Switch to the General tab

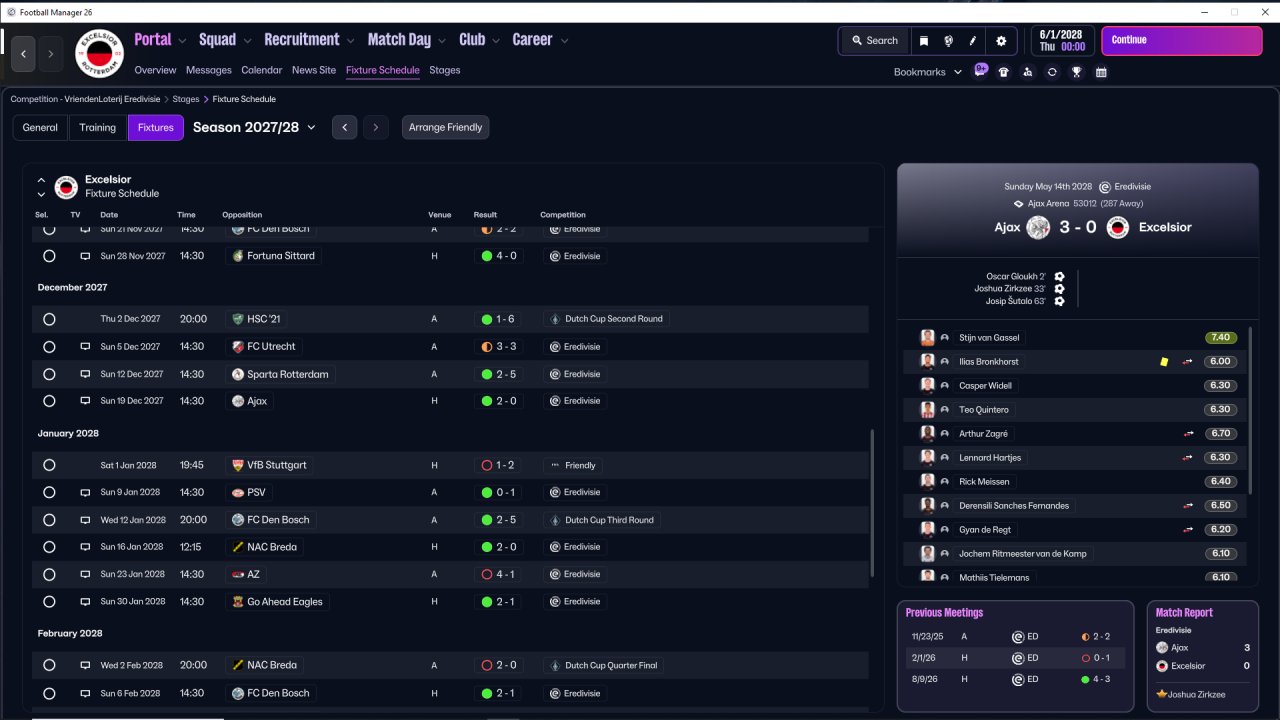click(x=40, y=127)
